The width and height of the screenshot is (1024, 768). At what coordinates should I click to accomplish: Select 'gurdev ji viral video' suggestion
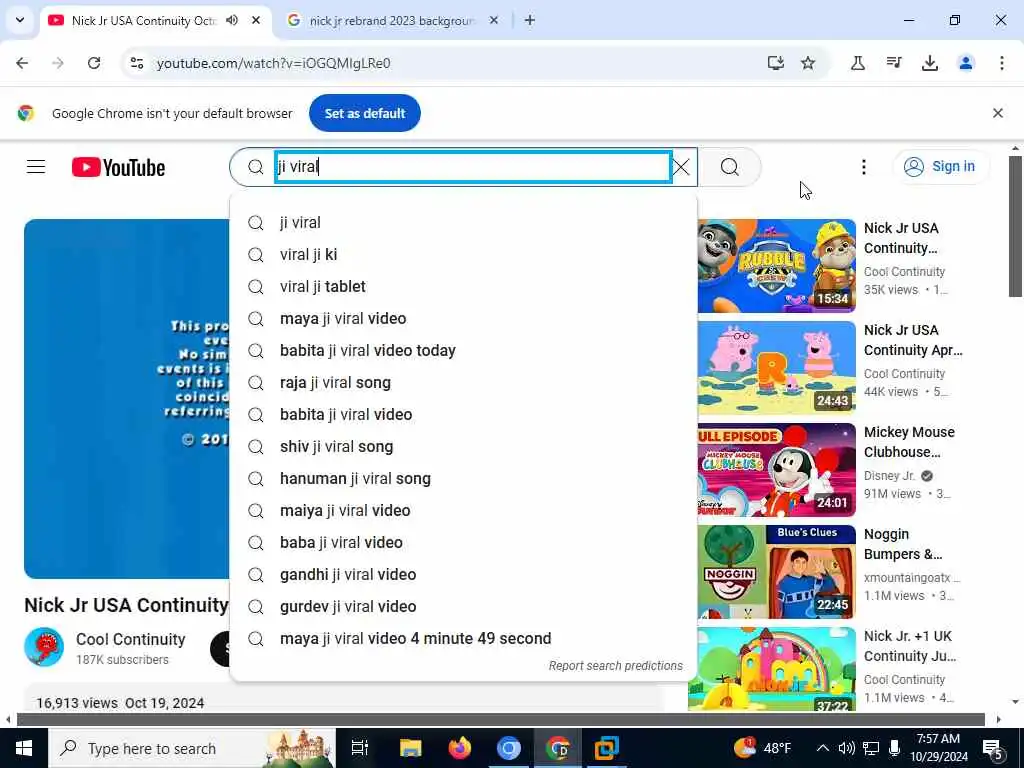click(x=464, y=607)
